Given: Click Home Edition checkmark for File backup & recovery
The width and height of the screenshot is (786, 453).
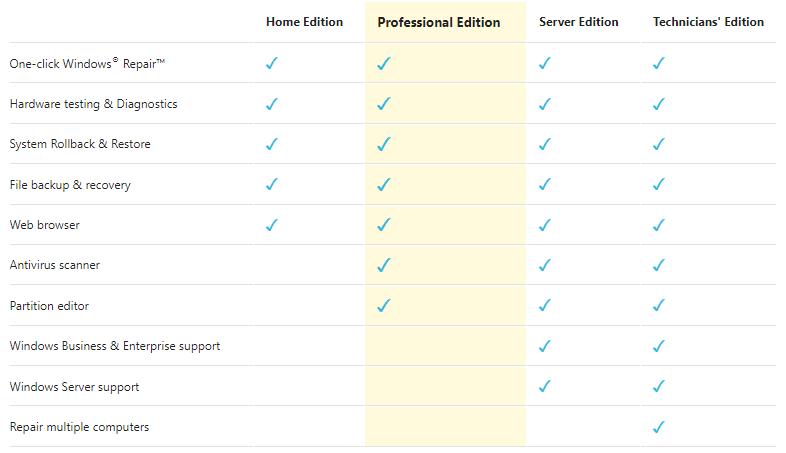Looking at the screenshot, I should click(x=272, y=185).
